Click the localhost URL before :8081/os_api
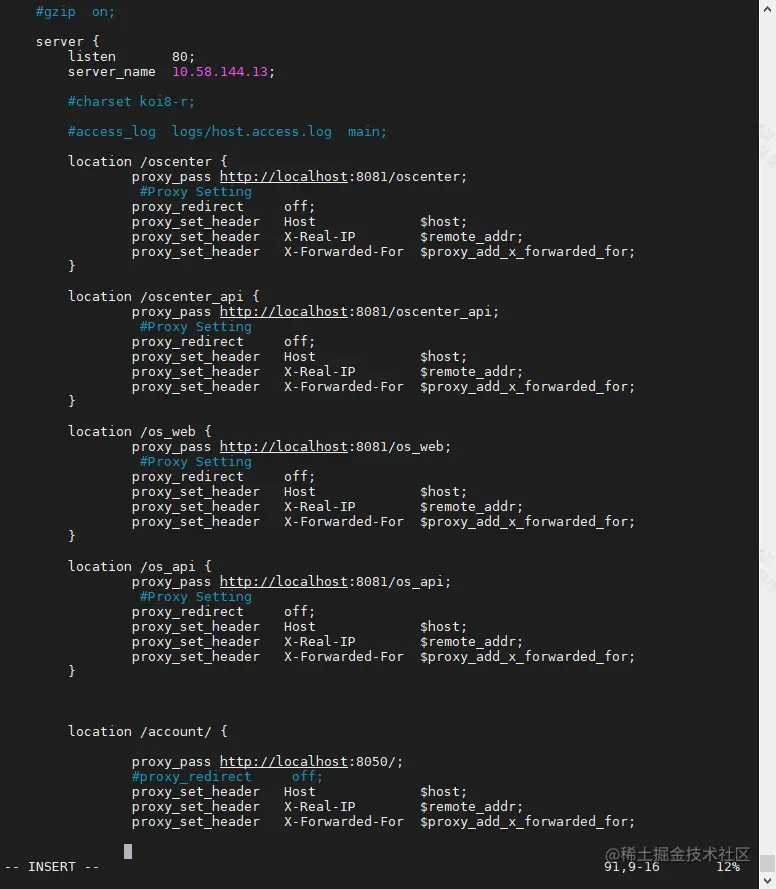 tap(285, 582)
